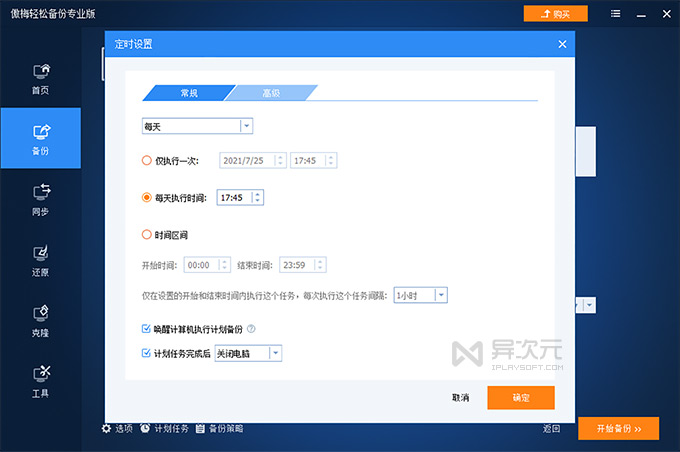
Task: Click the gear icon beside 选项
Action: (106, 429)
